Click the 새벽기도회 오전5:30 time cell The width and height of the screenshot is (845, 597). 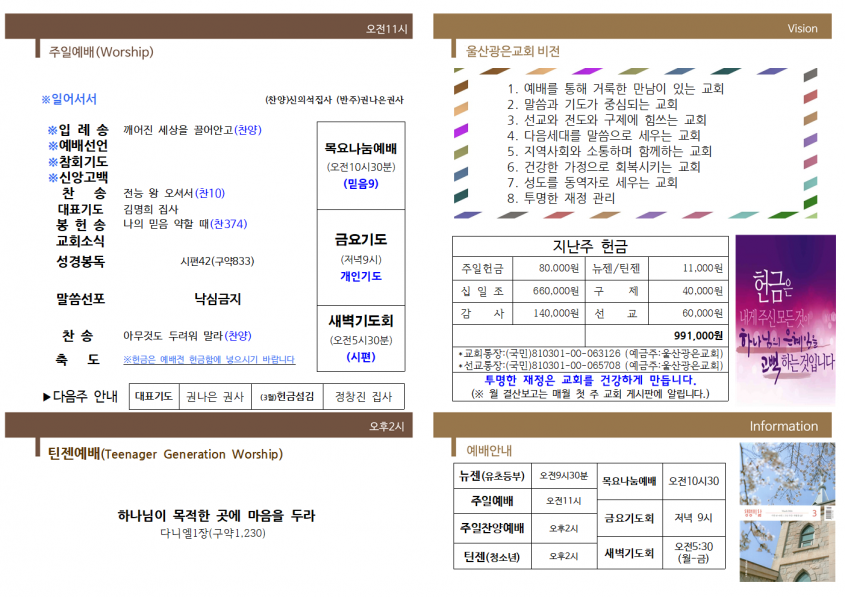coord(693,552)
